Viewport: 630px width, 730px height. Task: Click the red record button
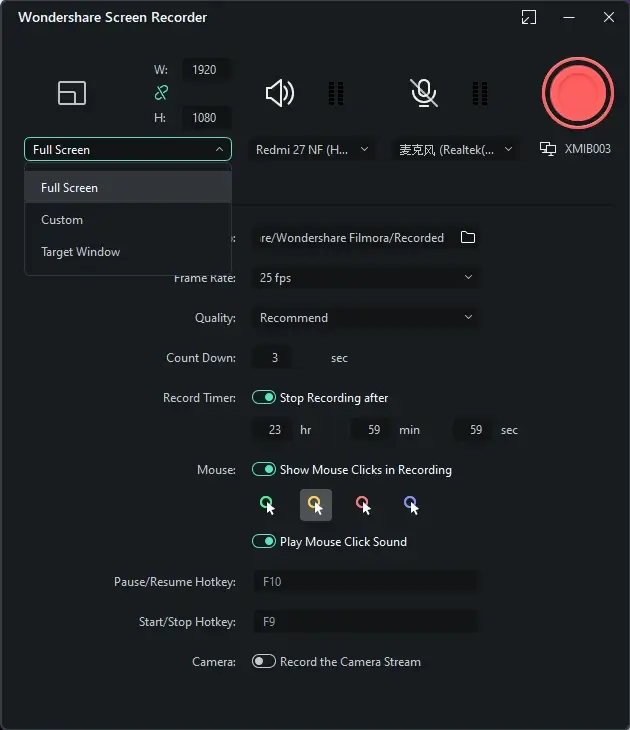click(577, 93)
